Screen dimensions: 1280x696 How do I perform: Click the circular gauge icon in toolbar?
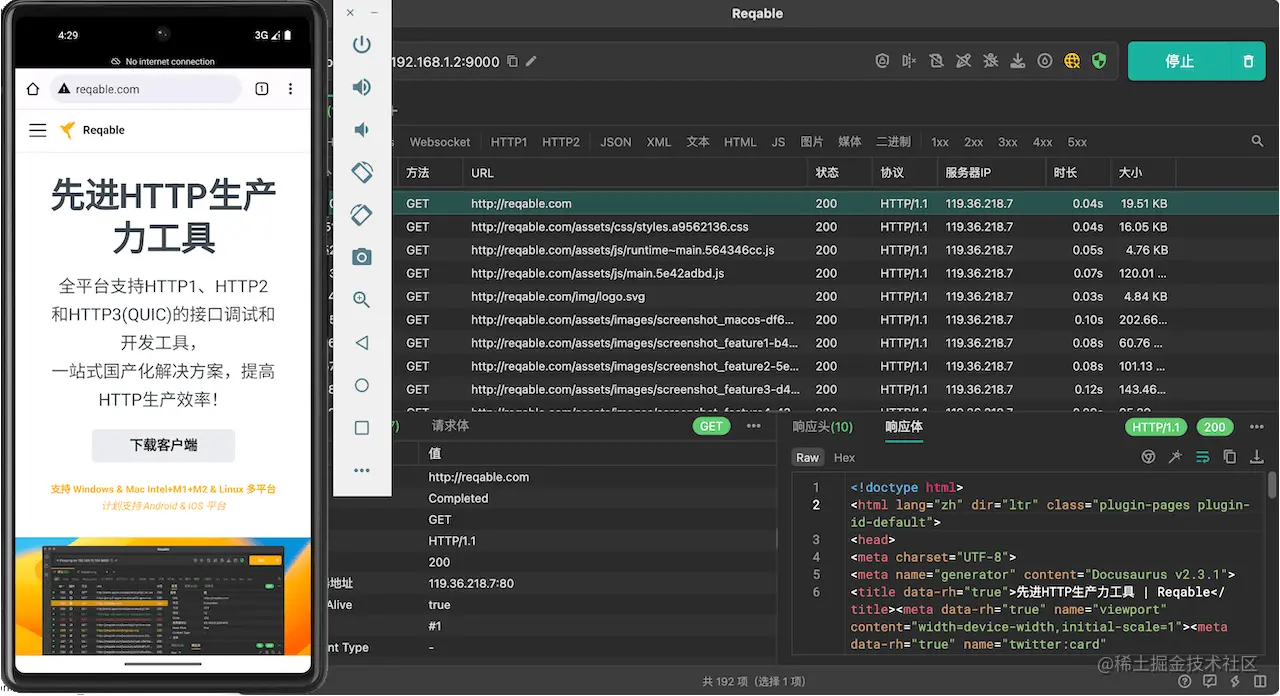(1045, 61)
